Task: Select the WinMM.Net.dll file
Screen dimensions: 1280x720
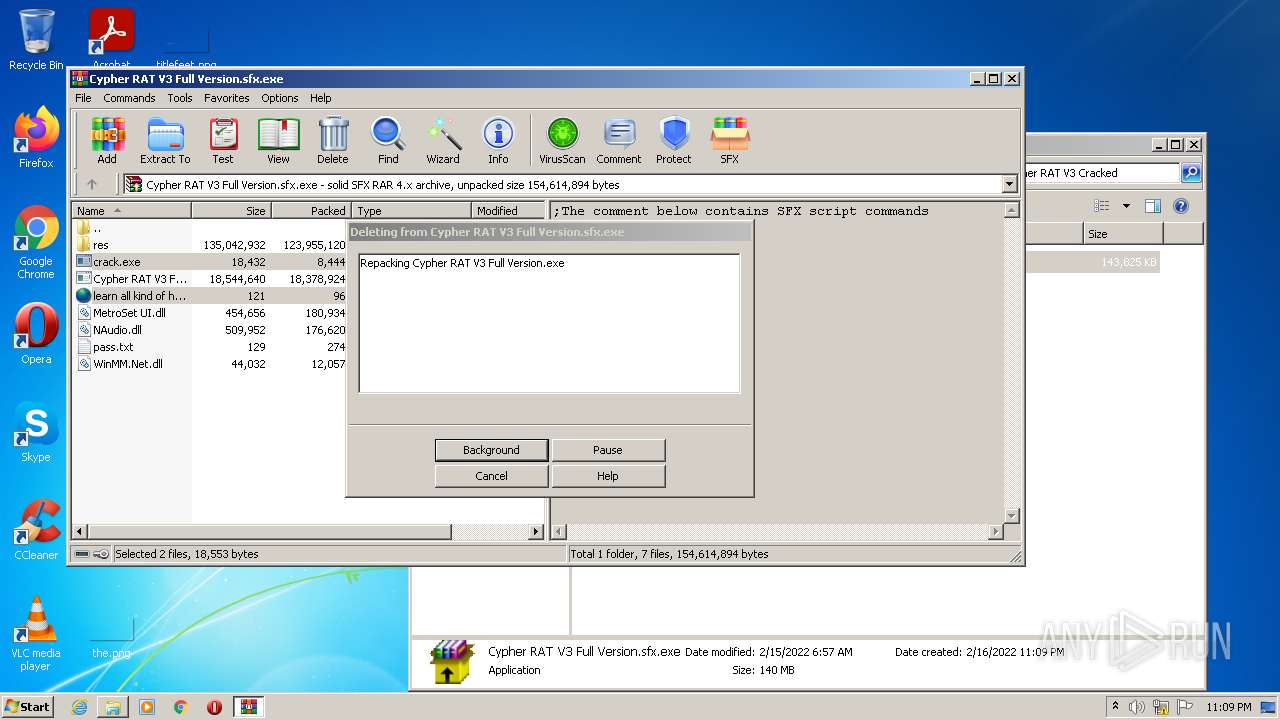Action: (x=210, y=364)
